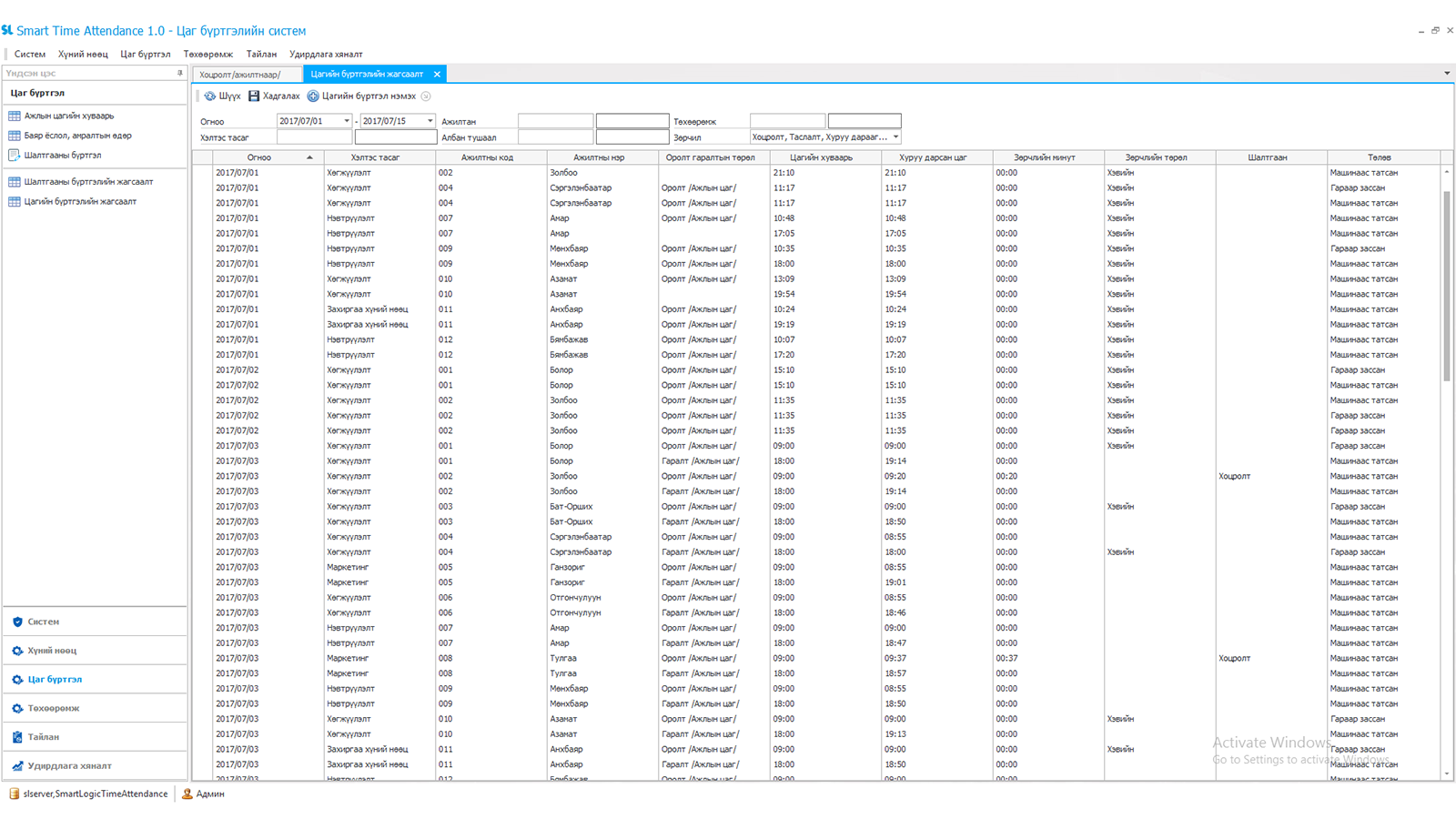Click the scrollbar up arrow of table
The width and height of the screenshot is (1456, 819).
[1447, 171]
